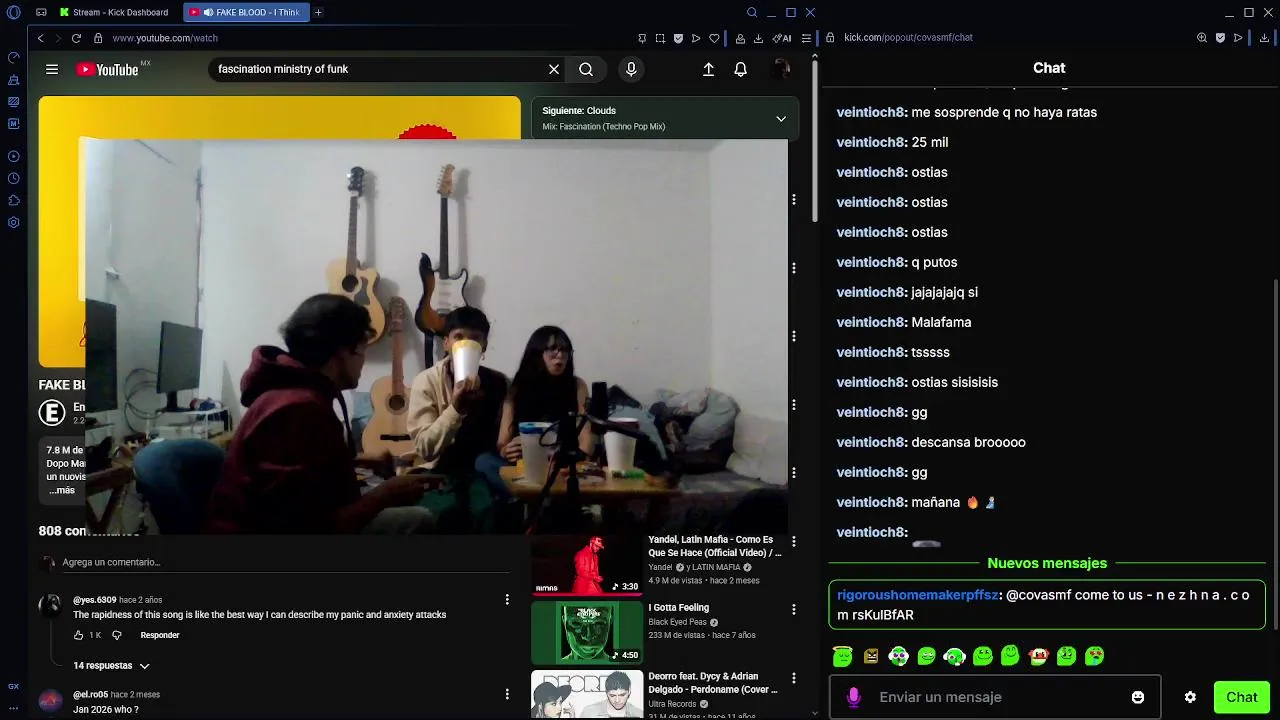Insert the heart-eyes crying green emote
This screenshot has height=720, width=1280.
(x=1095, y=656)
